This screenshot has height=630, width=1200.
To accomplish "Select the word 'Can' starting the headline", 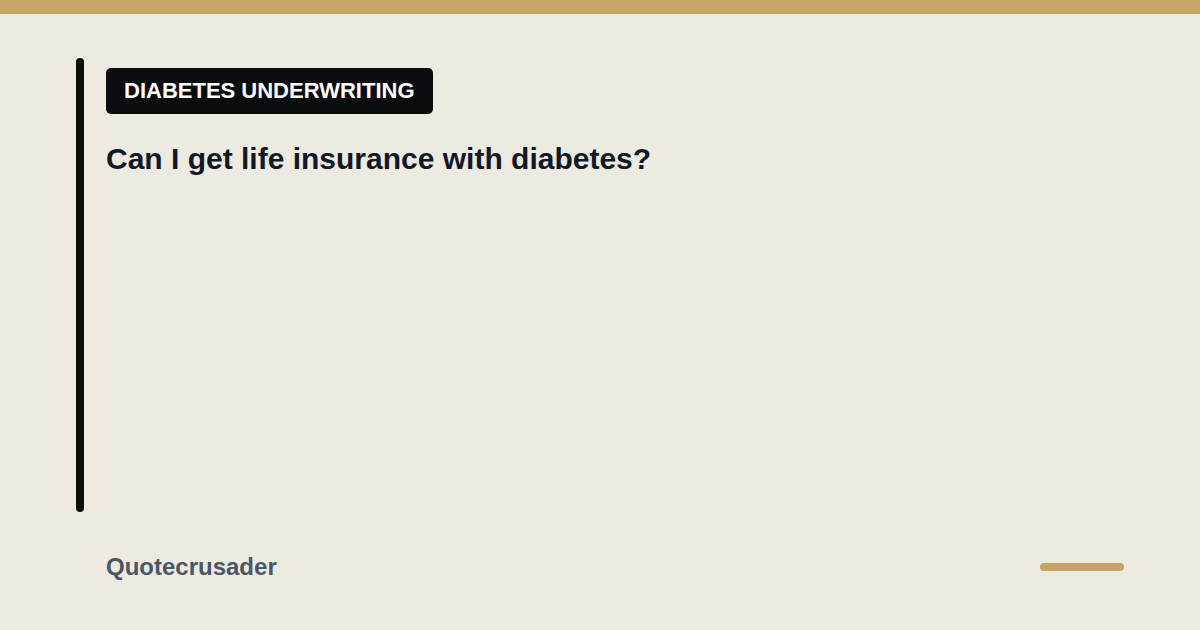I will point(134,160).
